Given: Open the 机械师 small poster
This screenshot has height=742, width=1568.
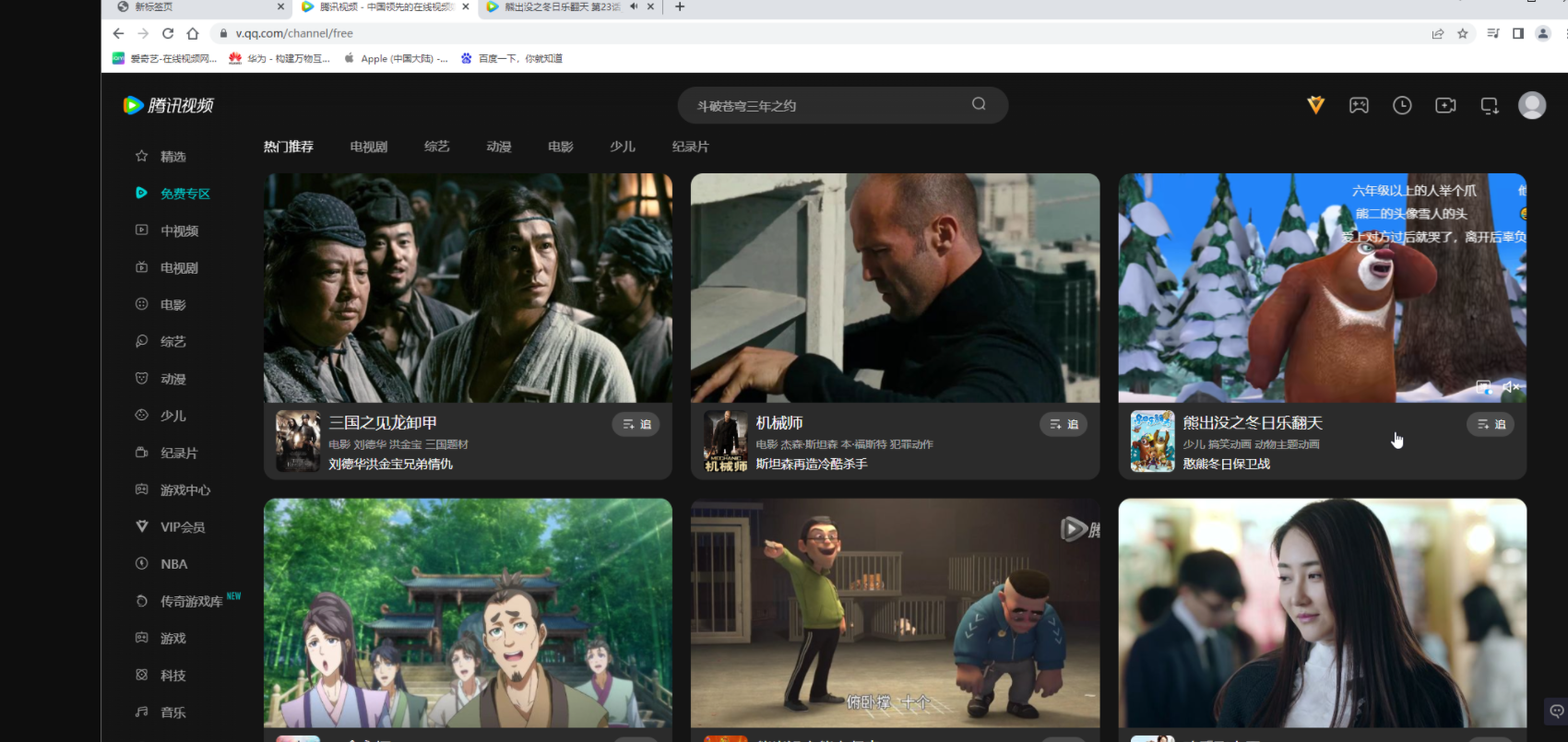Looking at the screenshot, I should [726, 442].
